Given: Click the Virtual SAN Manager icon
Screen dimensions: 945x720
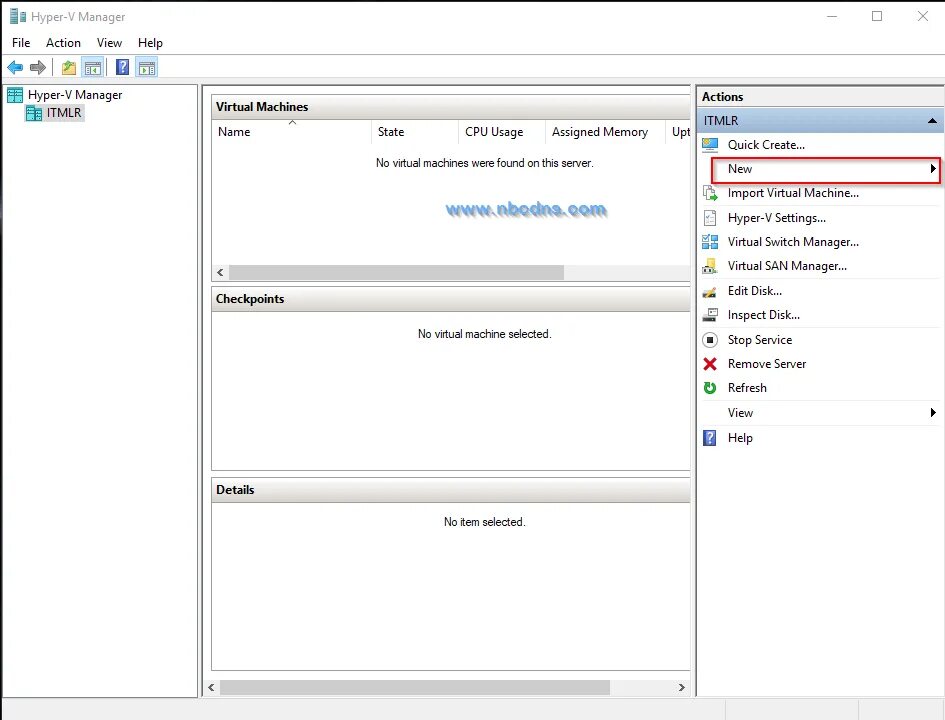Looking at the screenshot, I should (x=710, y=266).
